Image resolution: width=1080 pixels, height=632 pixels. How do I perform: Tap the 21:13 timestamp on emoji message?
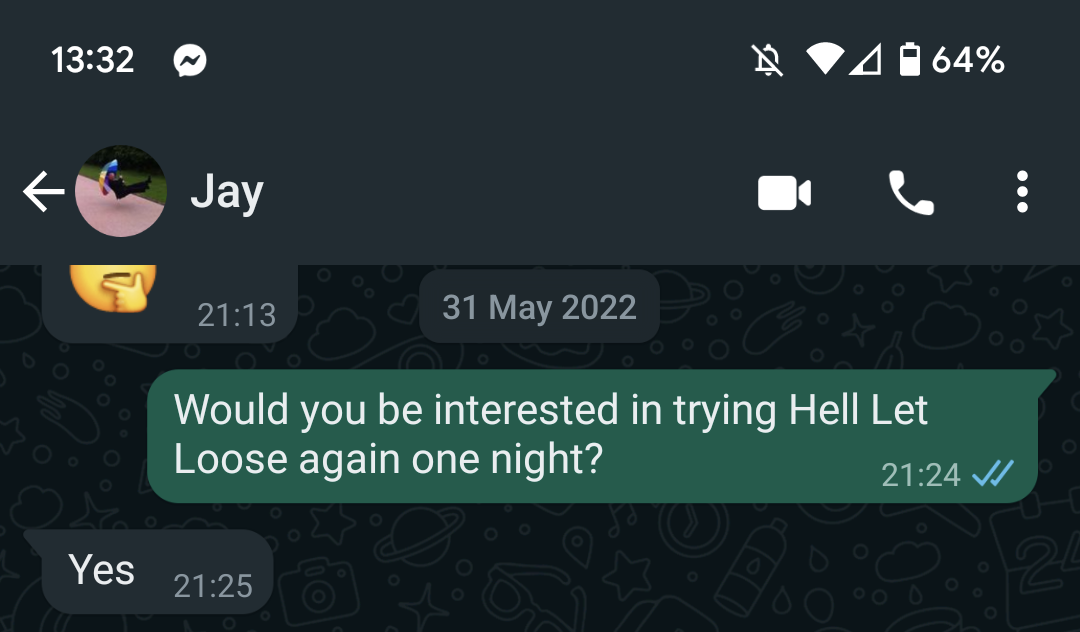click(x=236, y=315)
